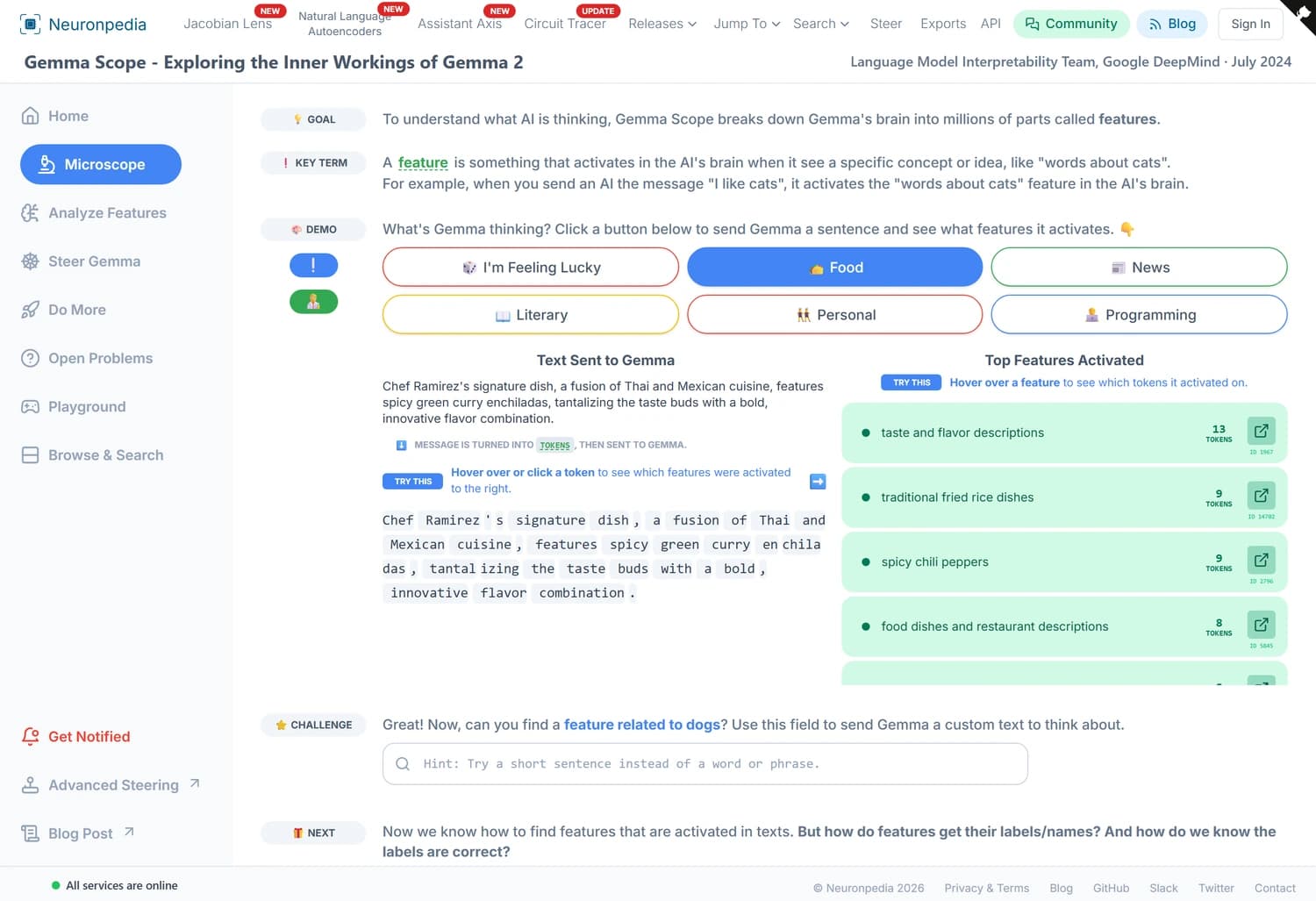Screen dimensions: 1316x901
Task: Click the Advanced Steering joystick icon
Action: 30,785
